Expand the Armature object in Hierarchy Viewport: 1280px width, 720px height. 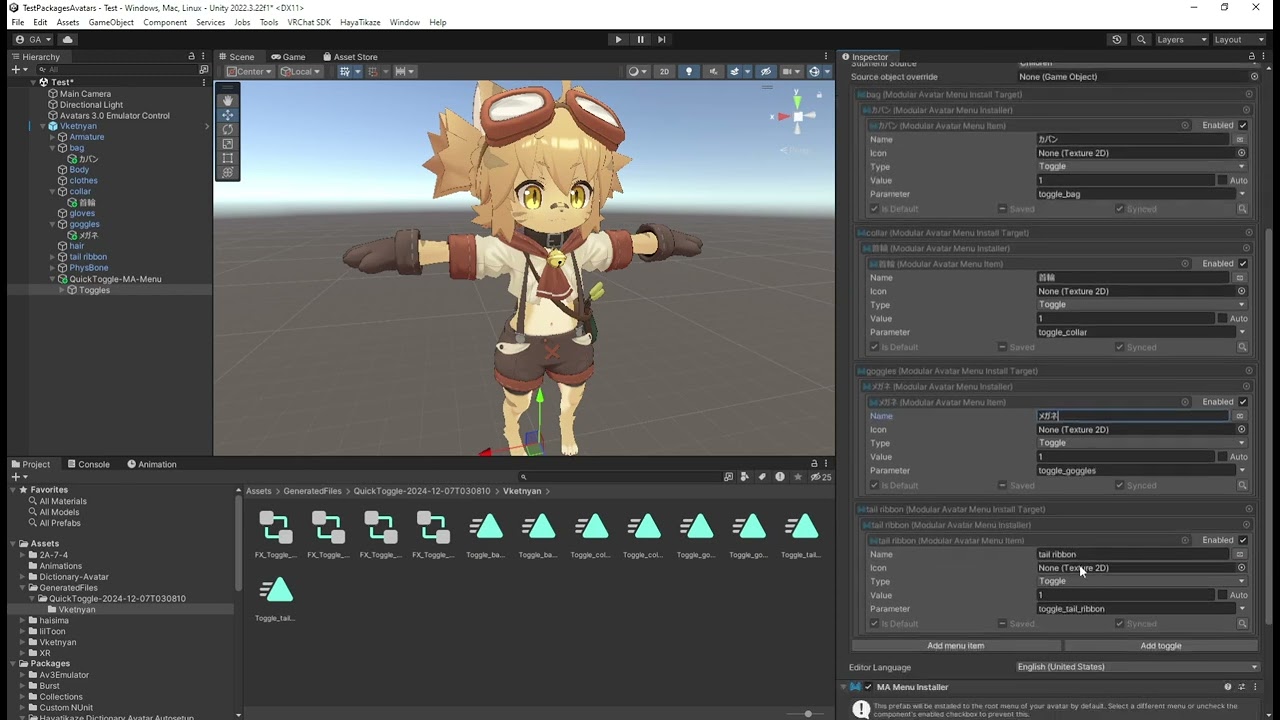pos(52,137)
